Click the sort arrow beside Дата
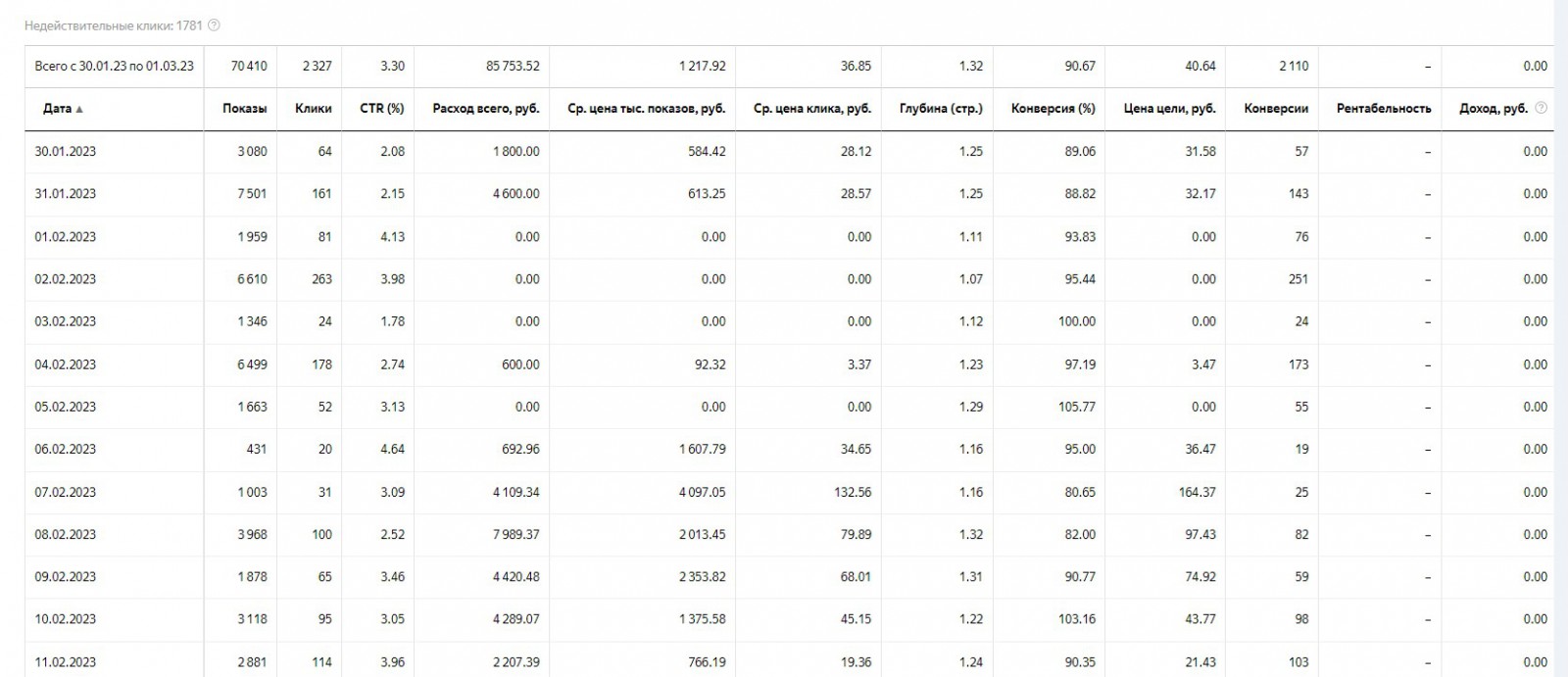The height and width of the screenshot is (677, 1568). [79, 109]
